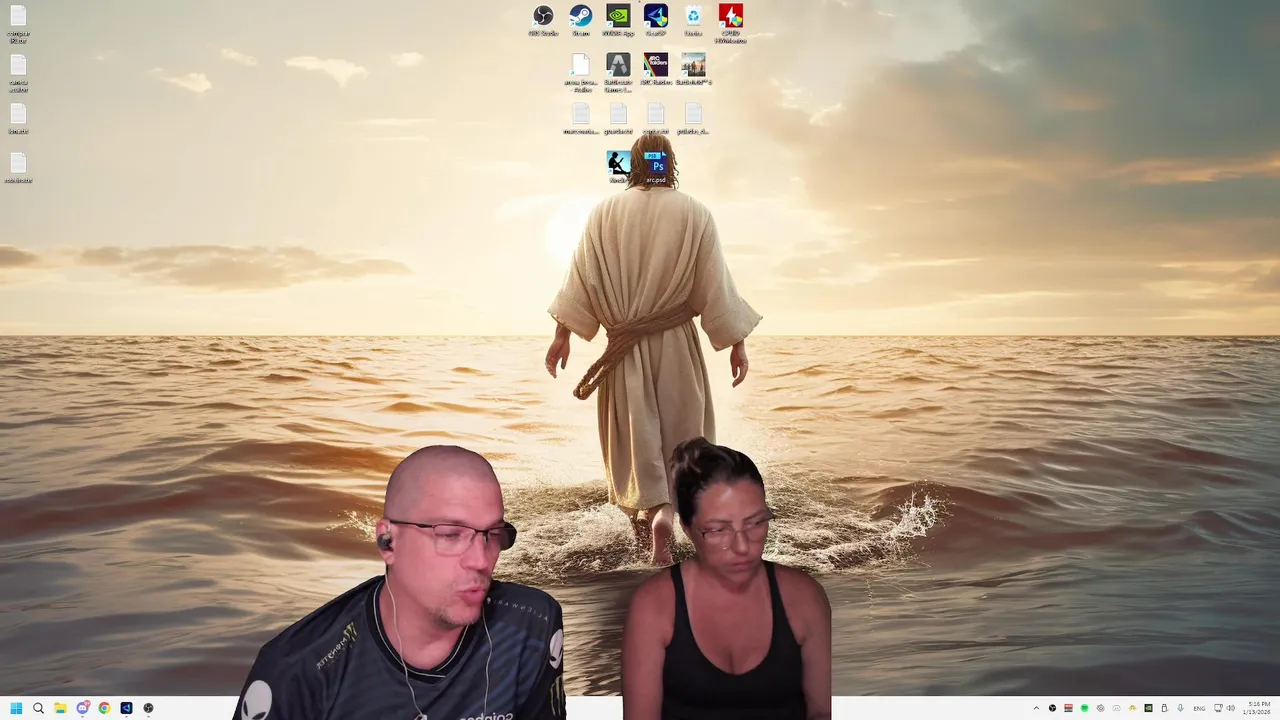The width and height of the screenshot is (1280, 720).
Task: Open network settings from the tray
Action: [x=1218, y=708]
